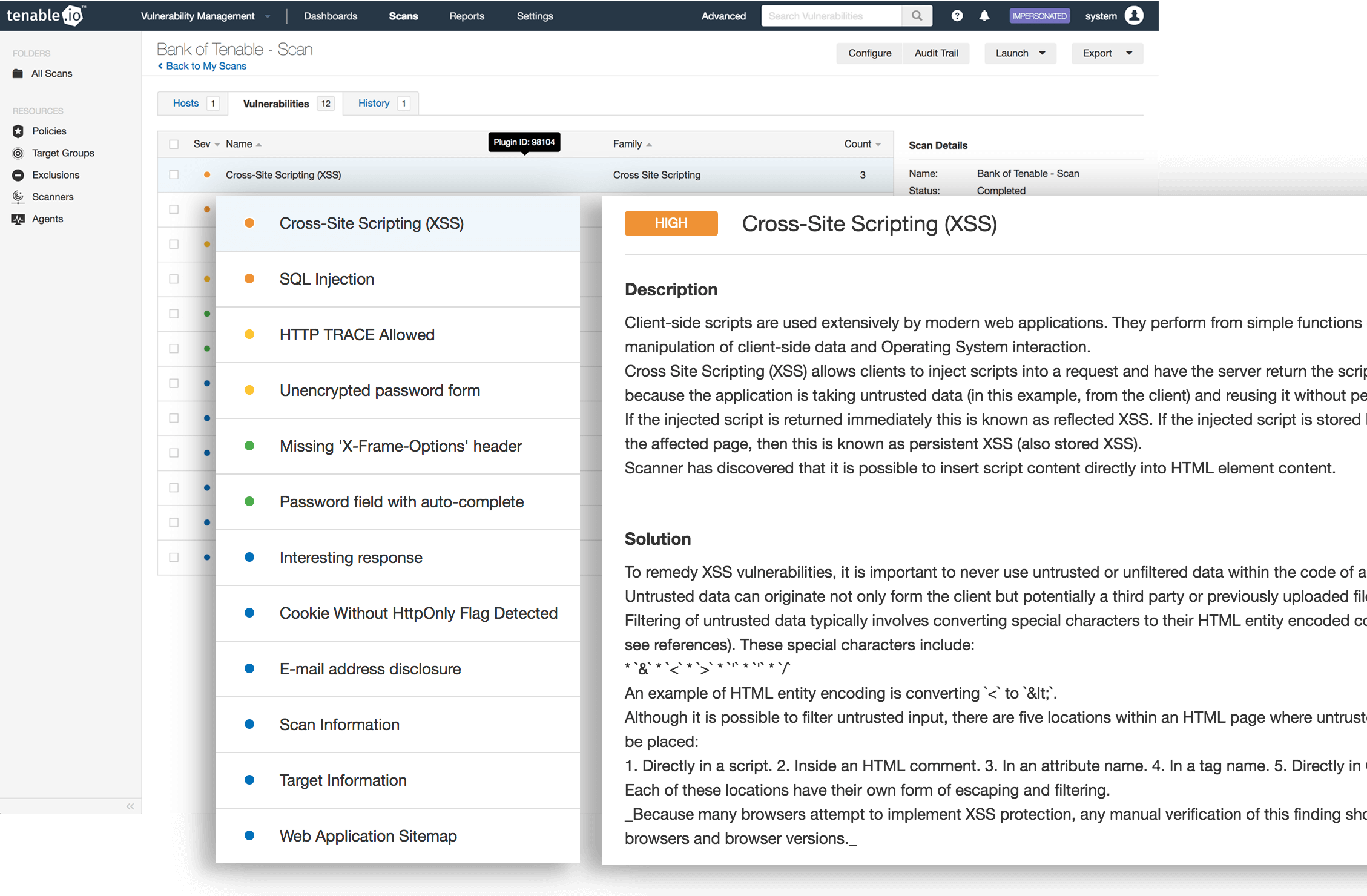Check the Cross-Site Scripting (XSS) table row checkbox
This screenshot has height=896, width=1367.
[174, 174]
